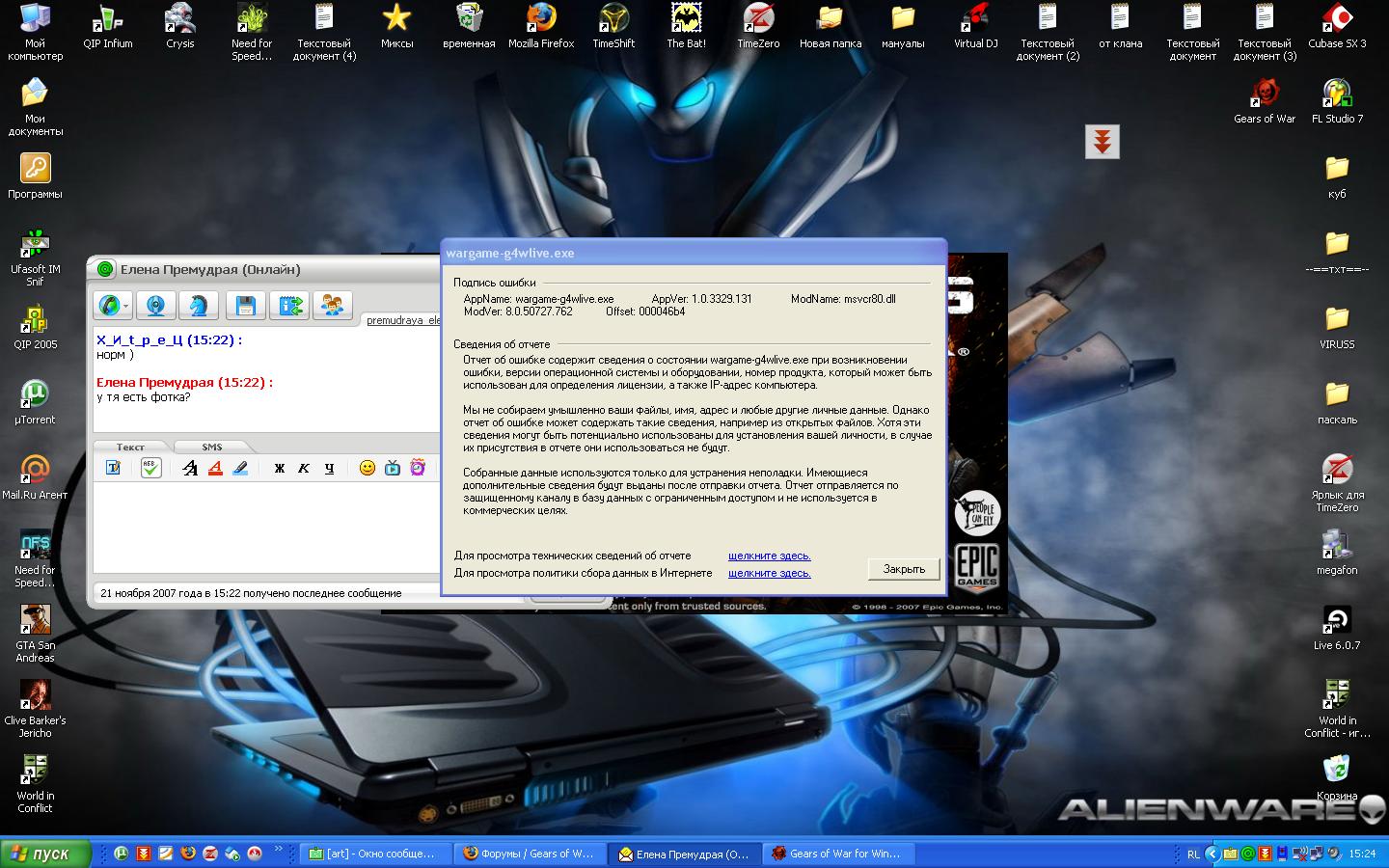This screenshot has height=868, width=1389.
Task: Click the network connection tray icon with red X
Action: click(x=1299, y=854)
